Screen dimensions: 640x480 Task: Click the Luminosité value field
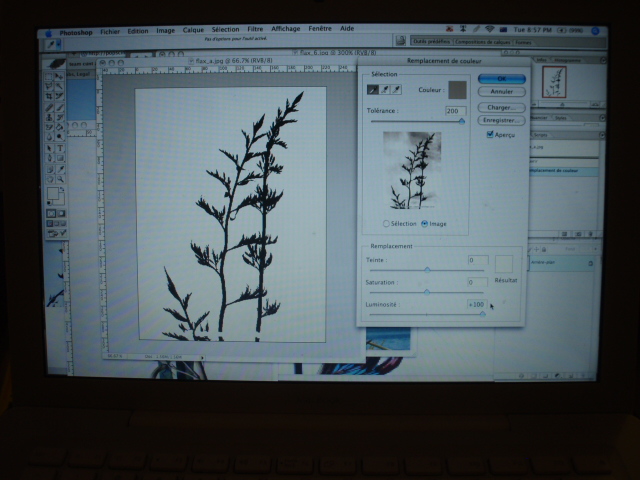click(477, 304)
